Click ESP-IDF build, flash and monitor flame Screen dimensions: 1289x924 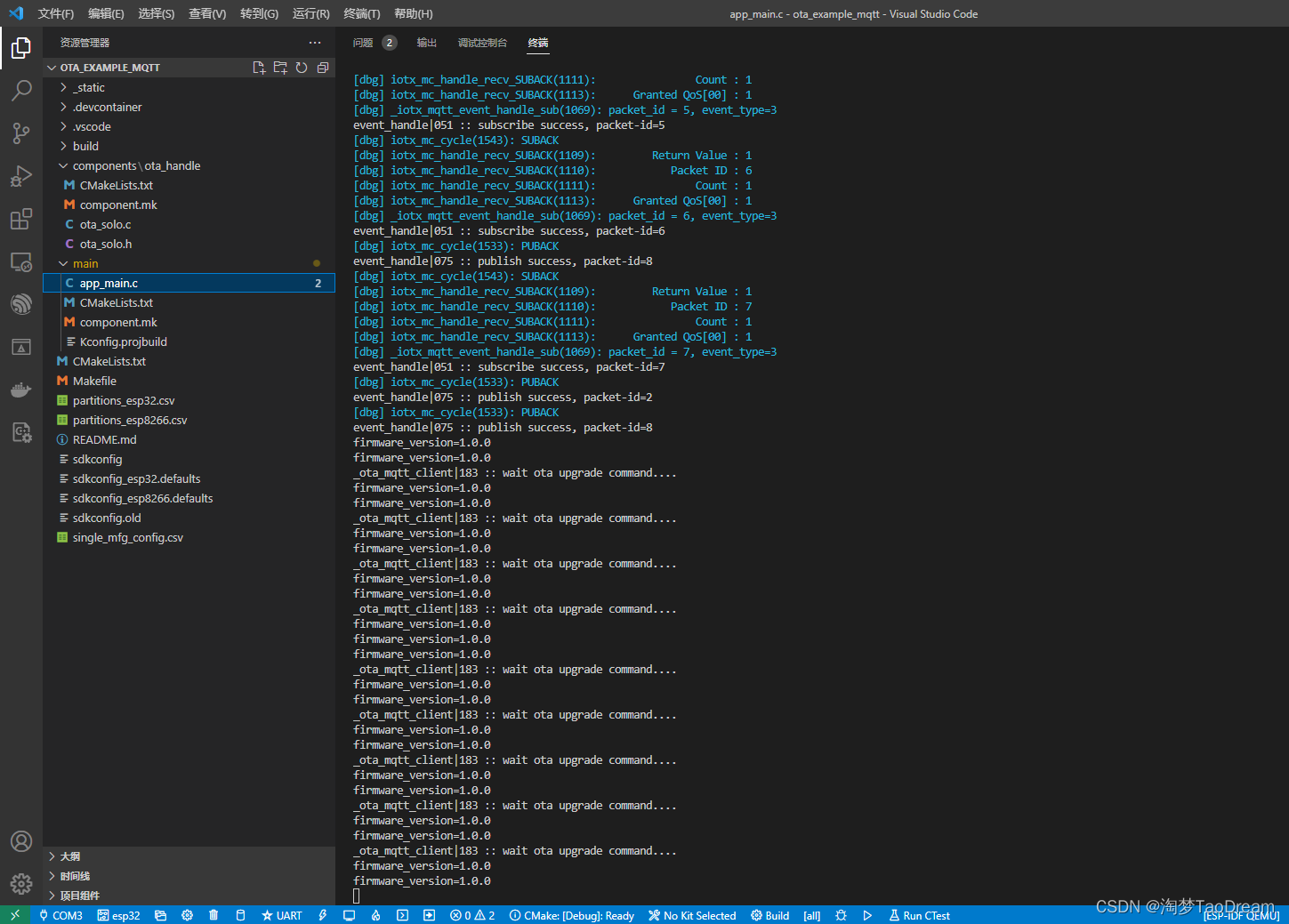point(376,915)
